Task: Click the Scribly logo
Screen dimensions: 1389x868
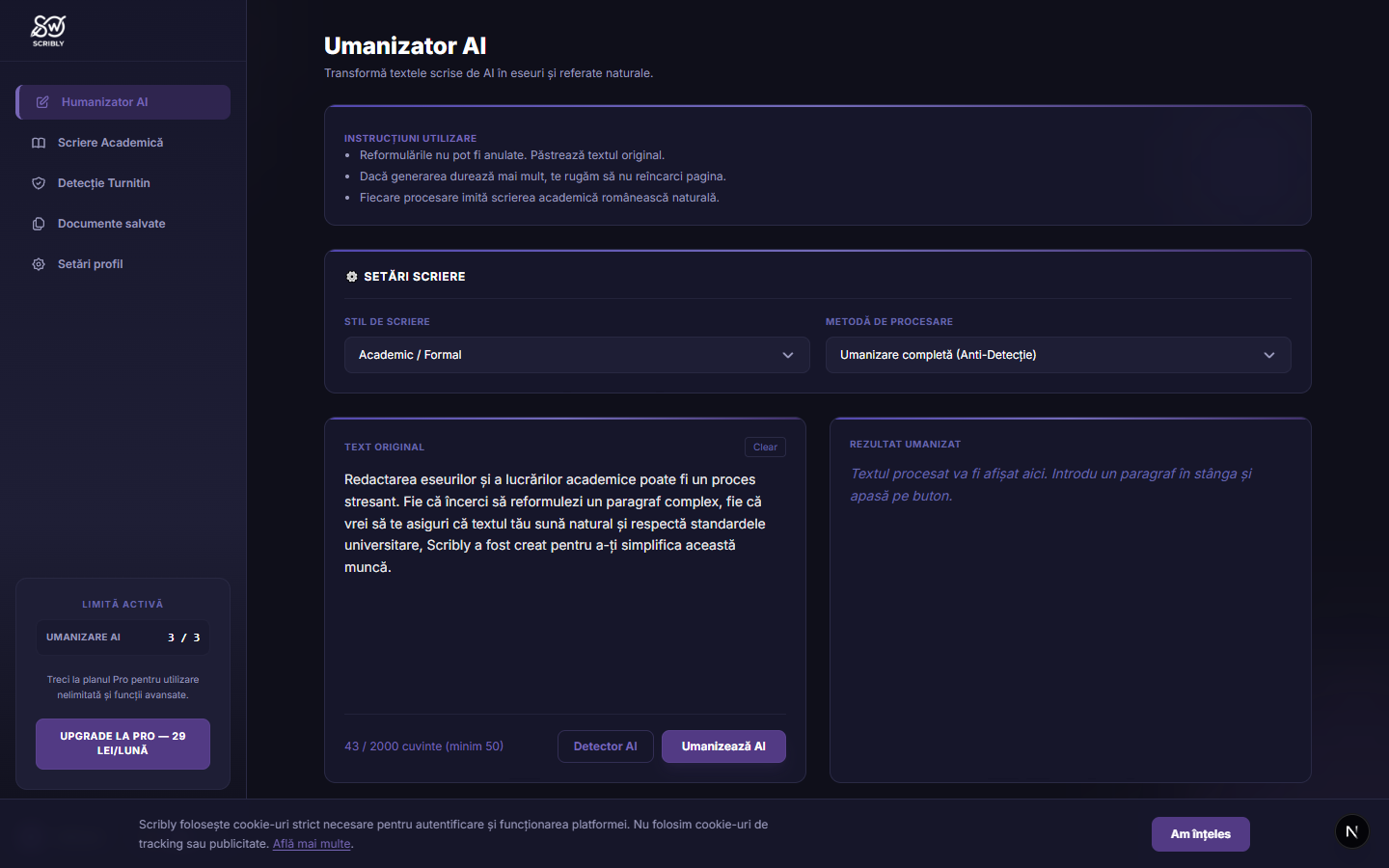Action: (x=48, y=30)
